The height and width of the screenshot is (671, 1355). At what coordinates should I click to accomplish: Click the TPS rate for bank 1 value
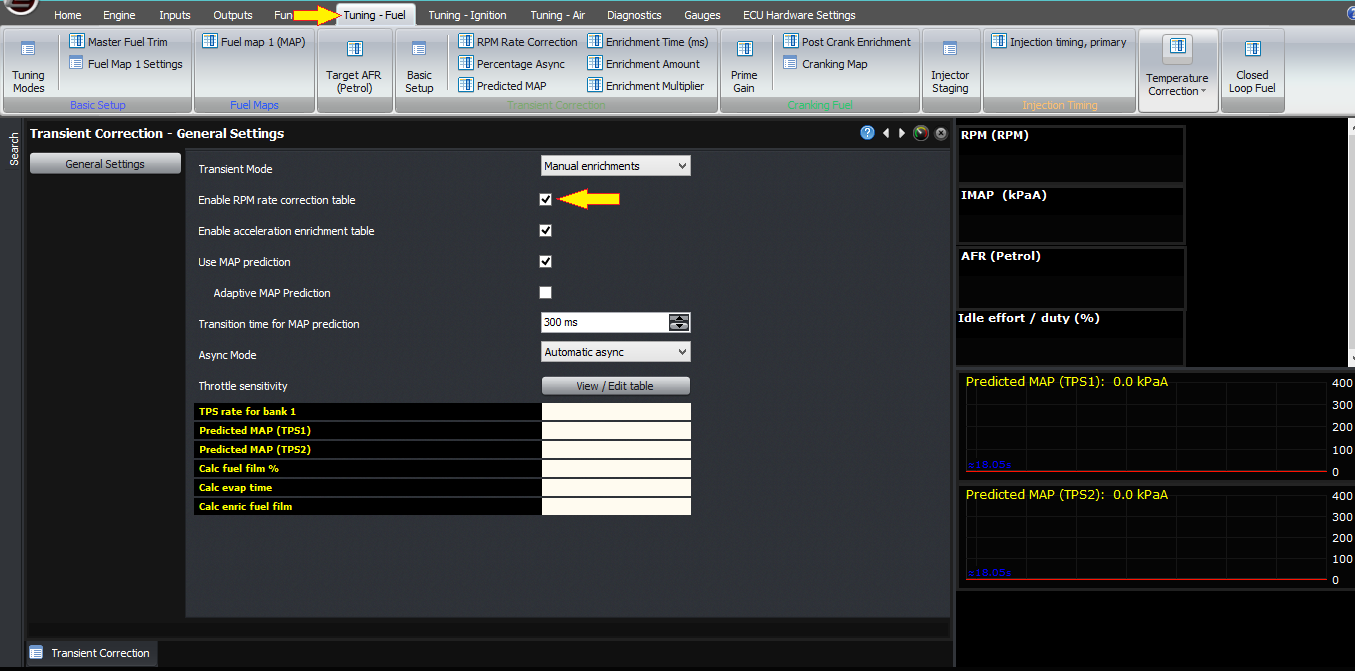coord(616,412)
